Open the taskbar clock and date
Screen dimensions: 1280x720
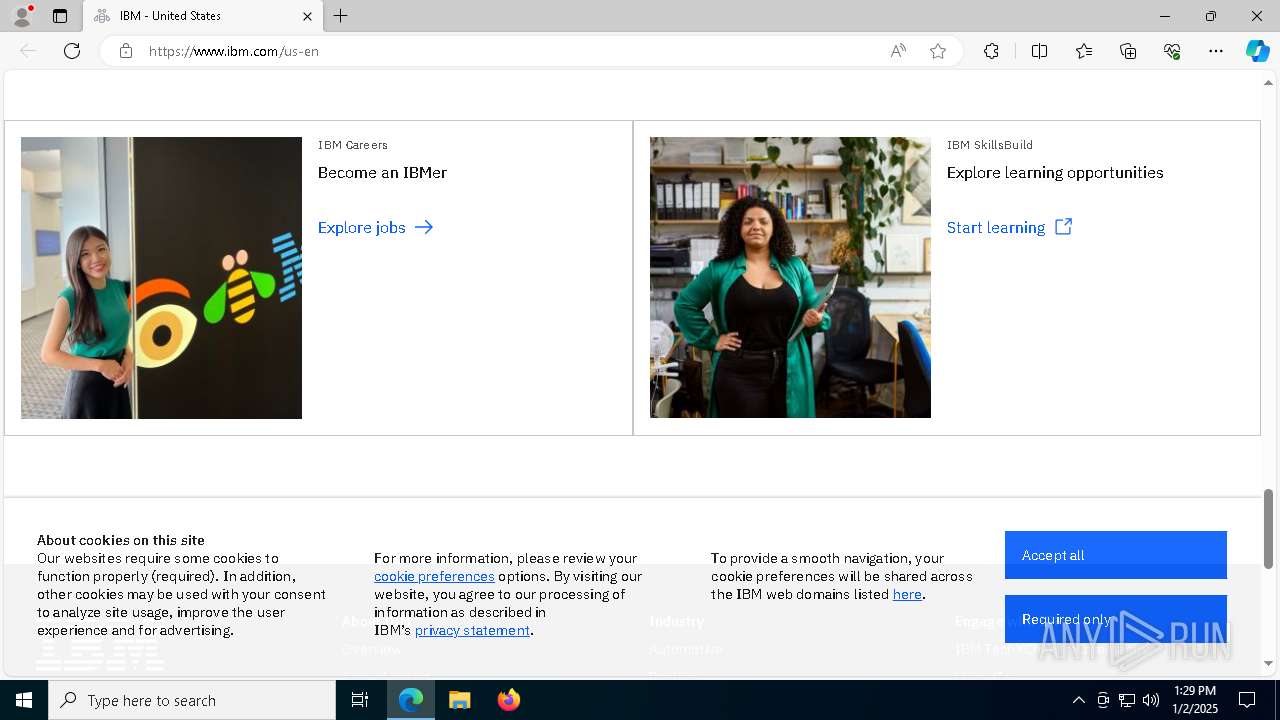1196,700
